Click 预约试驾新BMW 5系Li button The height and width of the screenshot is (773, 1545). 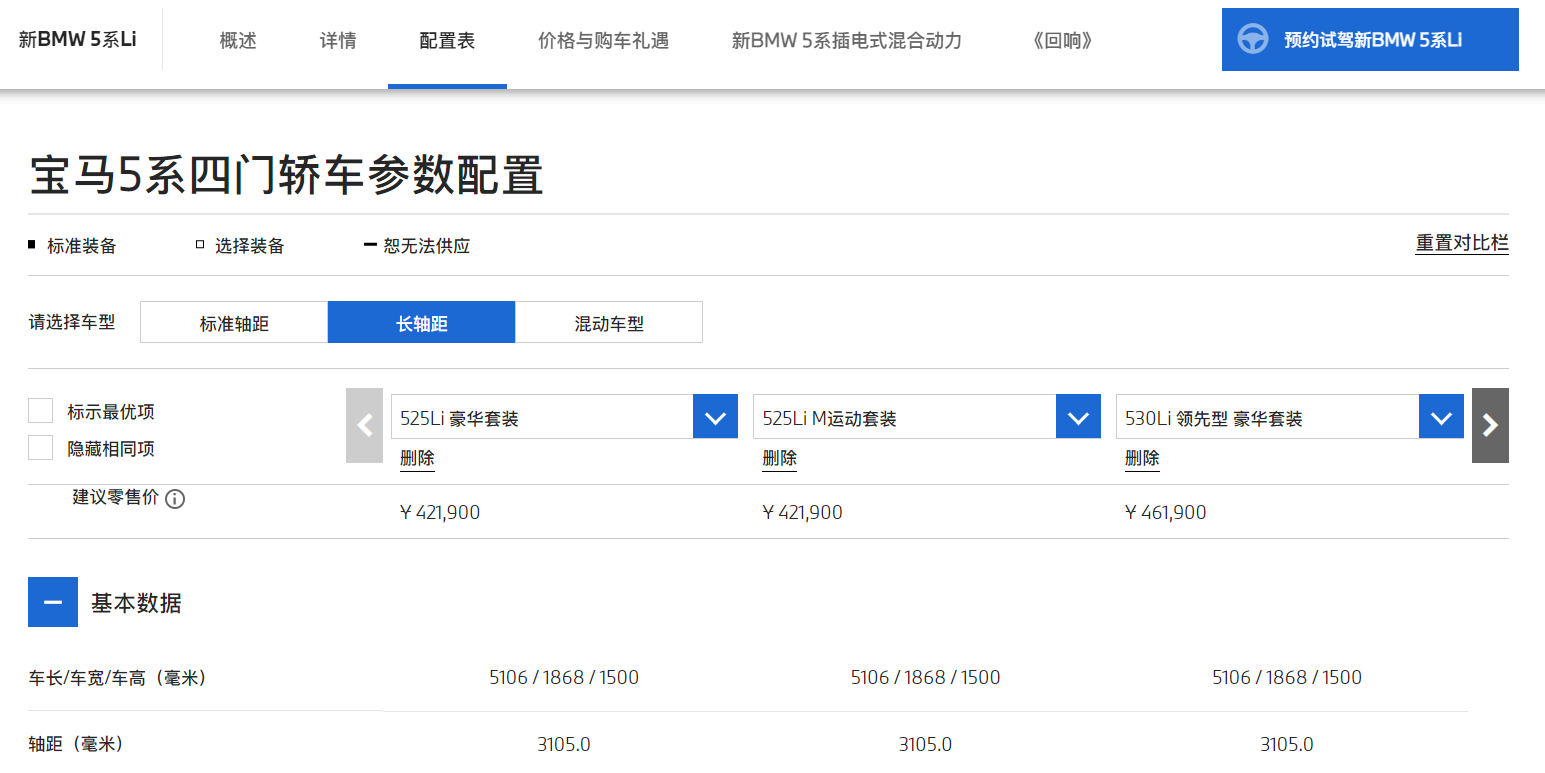[1370, 40]
